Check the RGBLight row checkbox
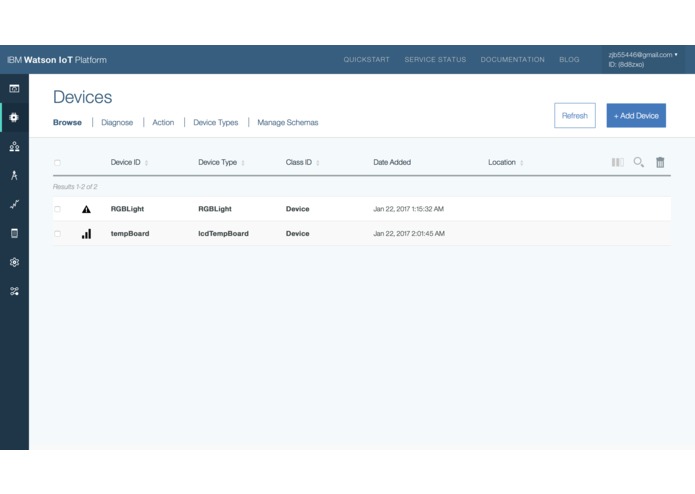695x494 pixels. [57, 209]
